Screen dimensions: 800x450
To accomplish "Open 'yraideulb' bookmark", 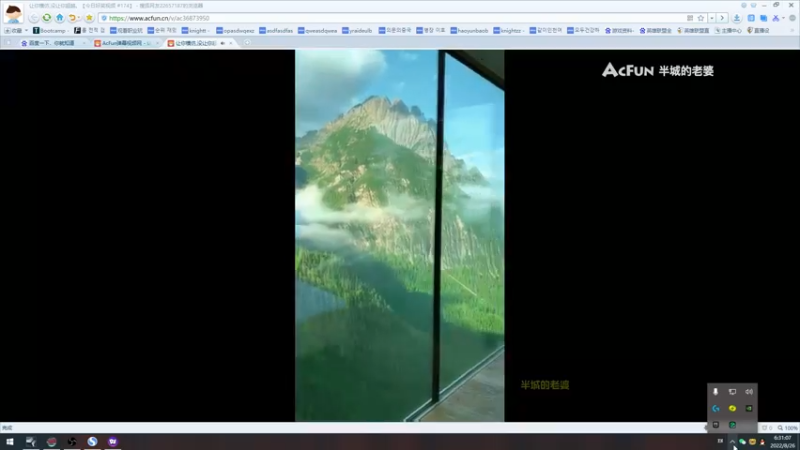I will pos(357,31).
